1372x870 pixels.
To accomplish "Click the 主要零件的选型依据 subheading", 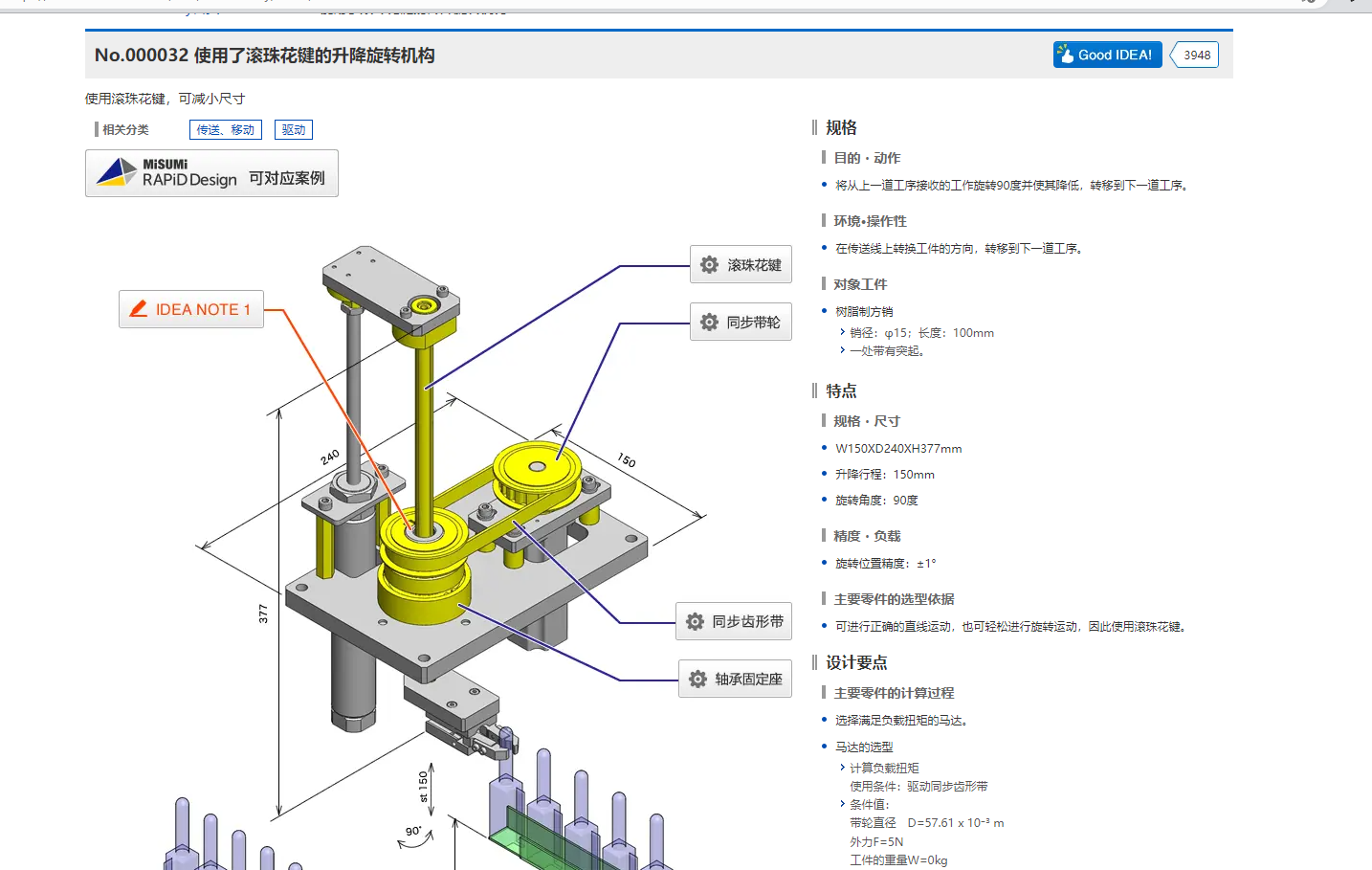I will click(x=894, y=599).
